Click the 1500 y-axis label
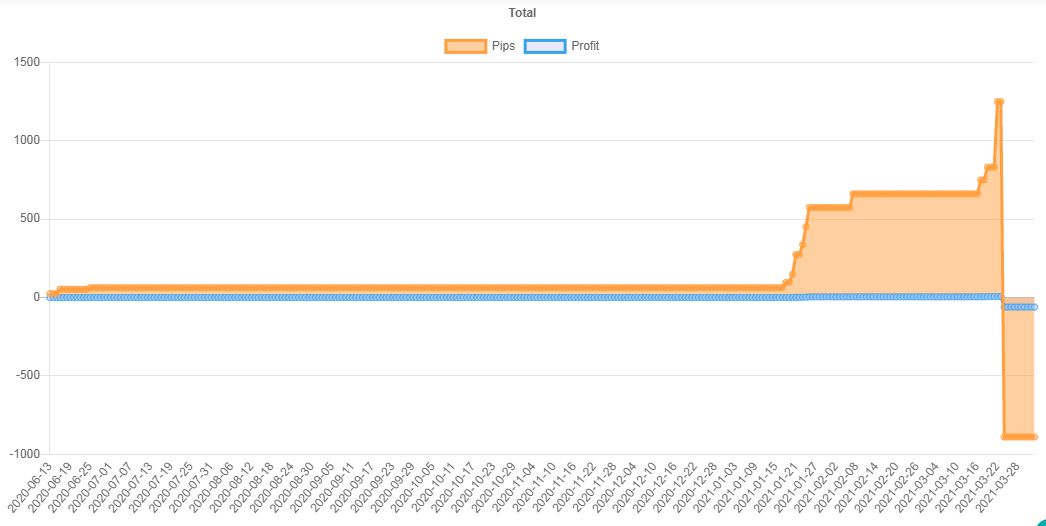Image resolution: width=1046 pixels, height=526 pixels. (27, 62)
